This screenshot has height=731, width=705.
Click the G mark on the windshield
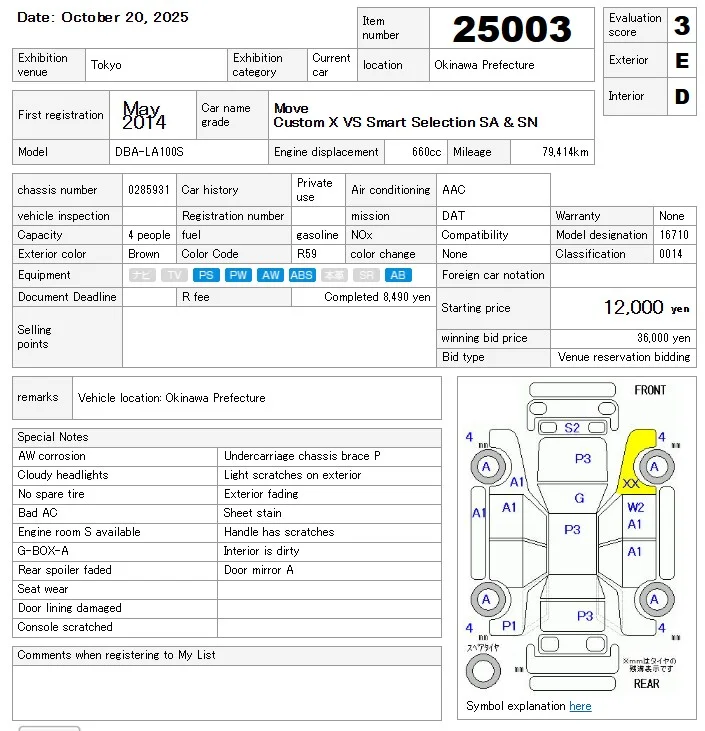[x=578, y=498]
